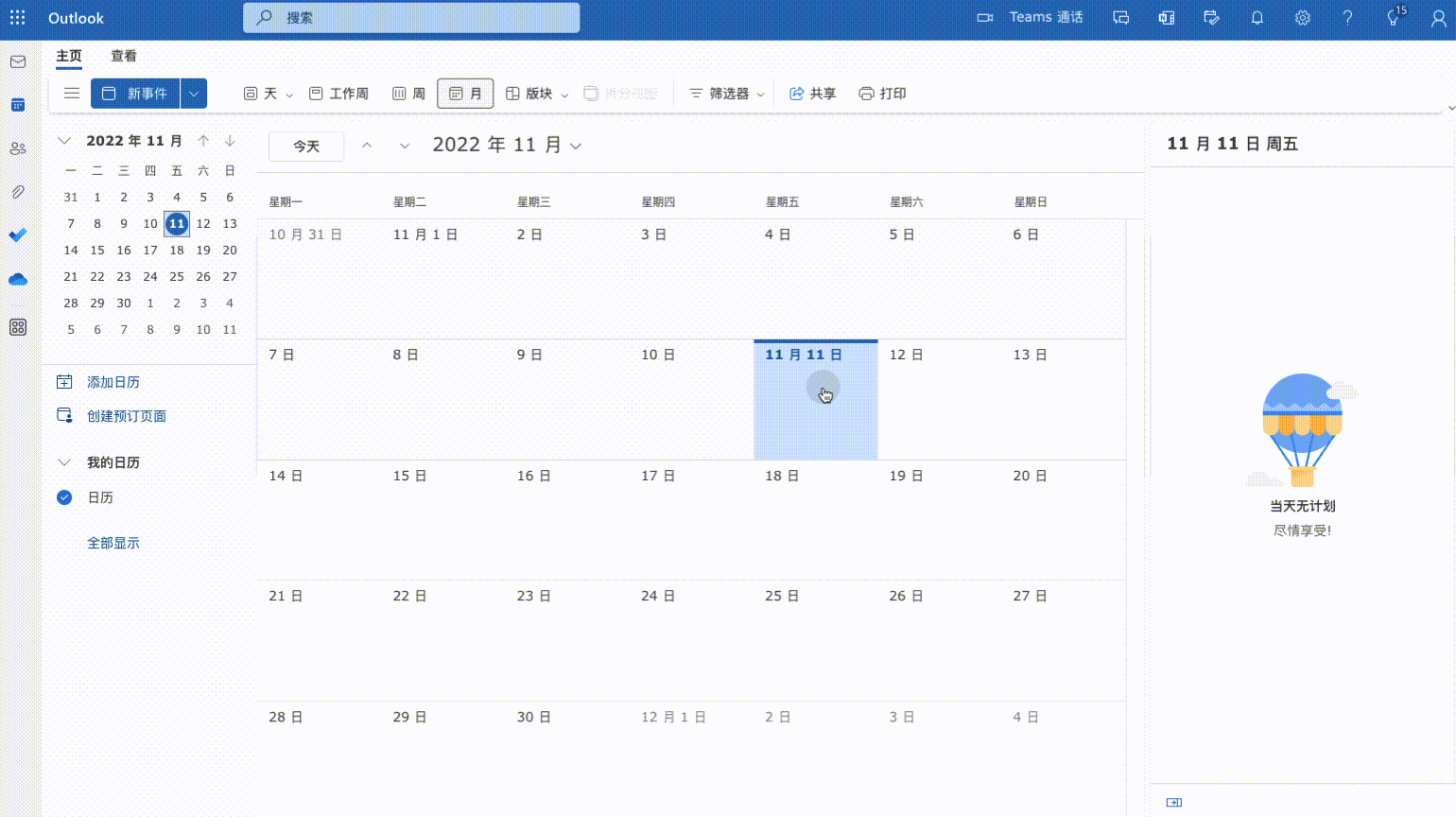Click the 今天 button
This screenshot has width=1456, height=817.
(x=306, y=146)
